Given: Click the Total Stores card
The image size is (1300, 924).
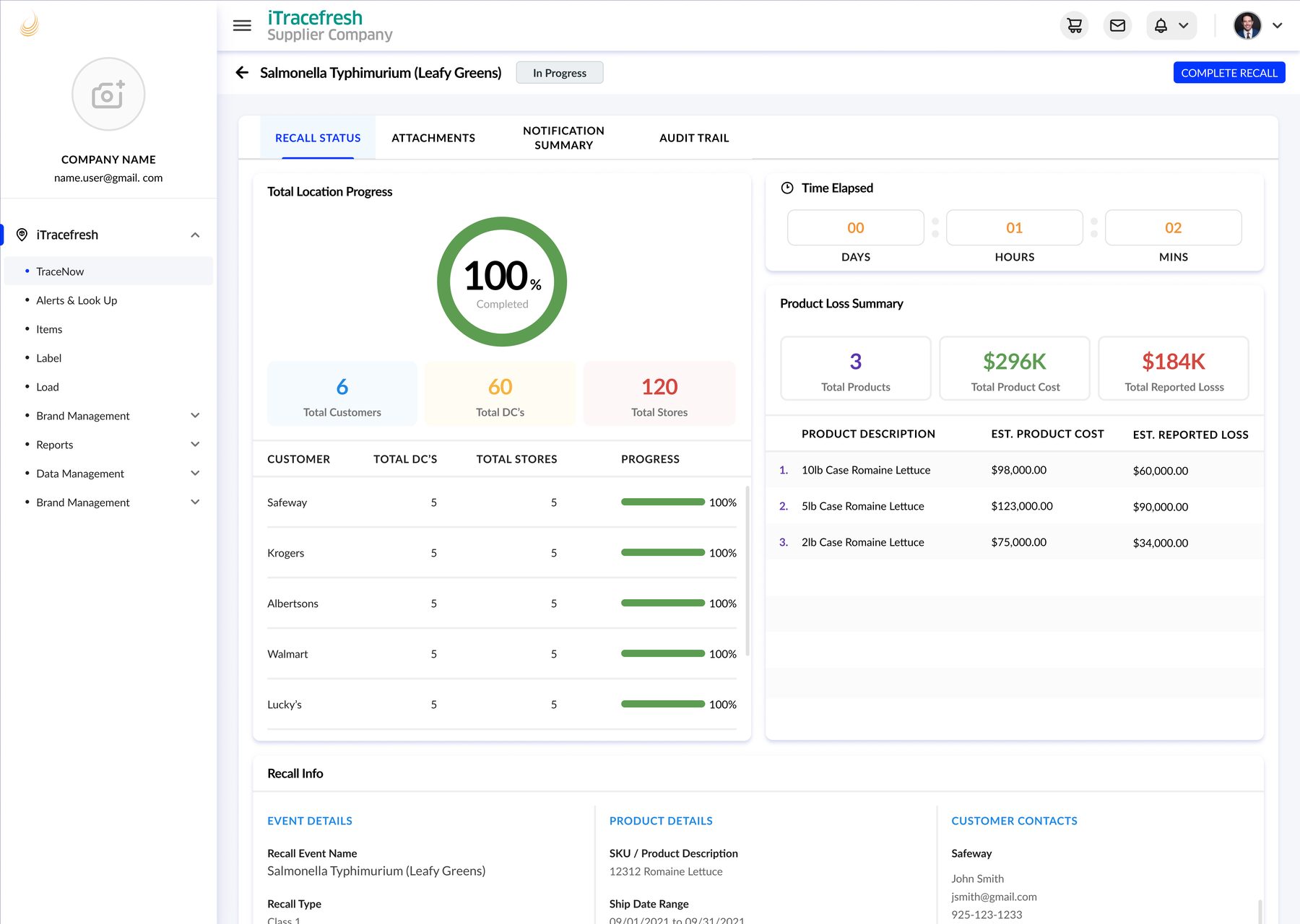Looking at the screenshot, I should coord(659,393).
